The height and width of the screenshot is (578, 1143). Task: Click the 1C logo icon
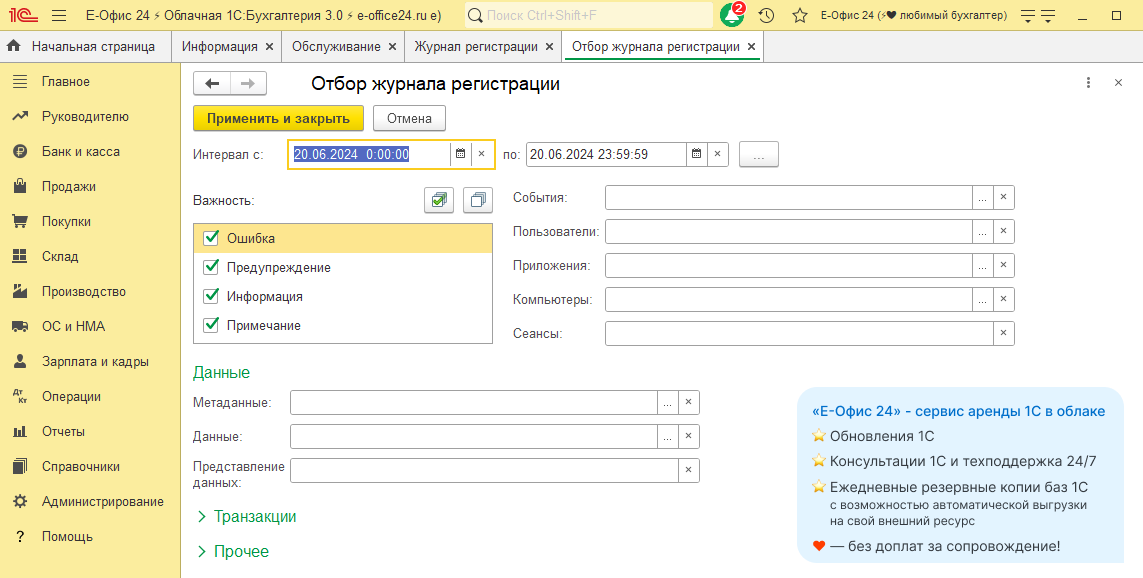[23, 15]
